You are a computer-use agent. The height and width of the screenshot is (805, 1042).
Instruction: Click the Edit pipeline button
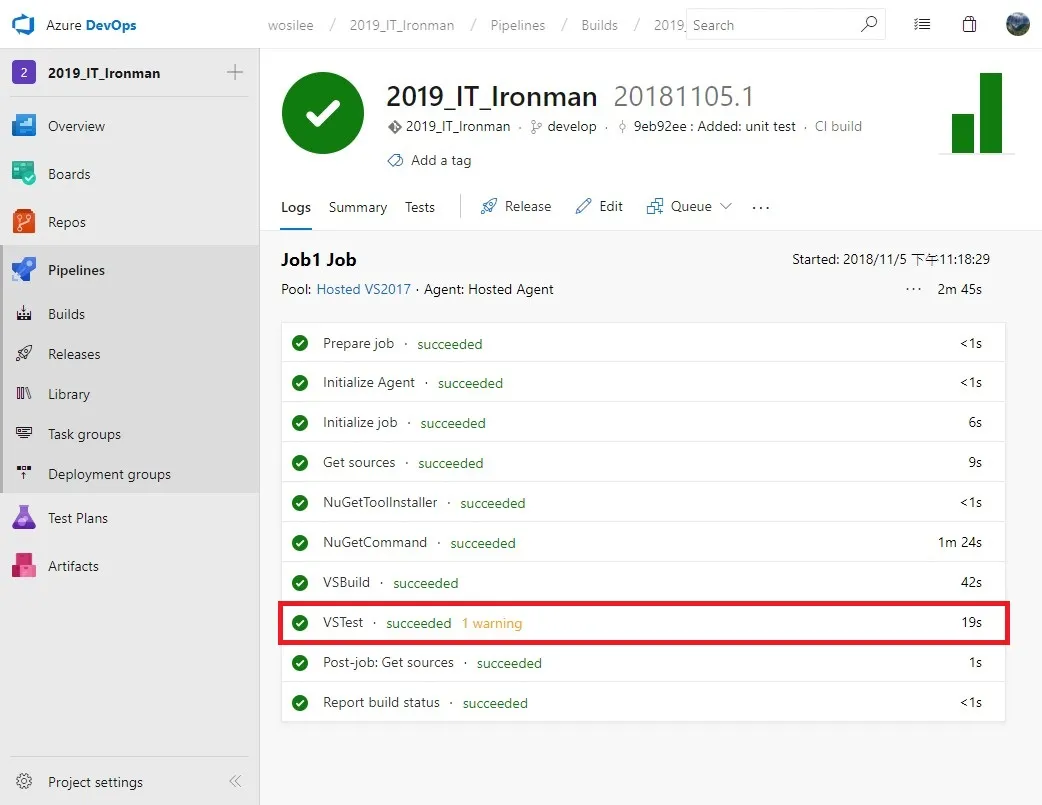(x=600, y=206)
